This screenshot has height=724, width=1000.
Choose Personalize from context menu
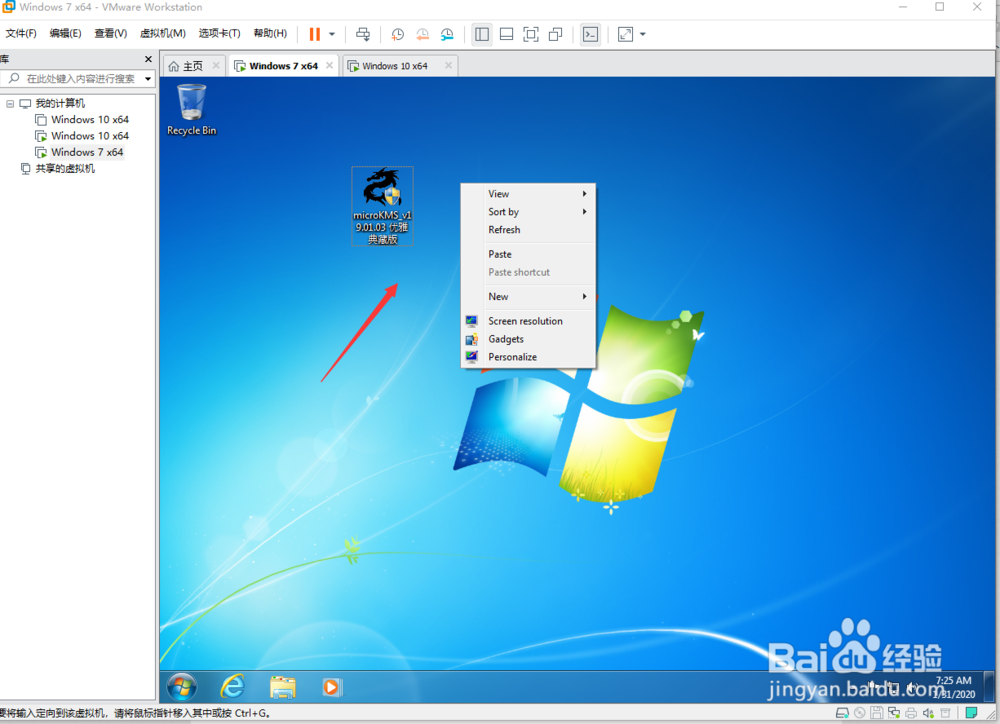[528, 357]
